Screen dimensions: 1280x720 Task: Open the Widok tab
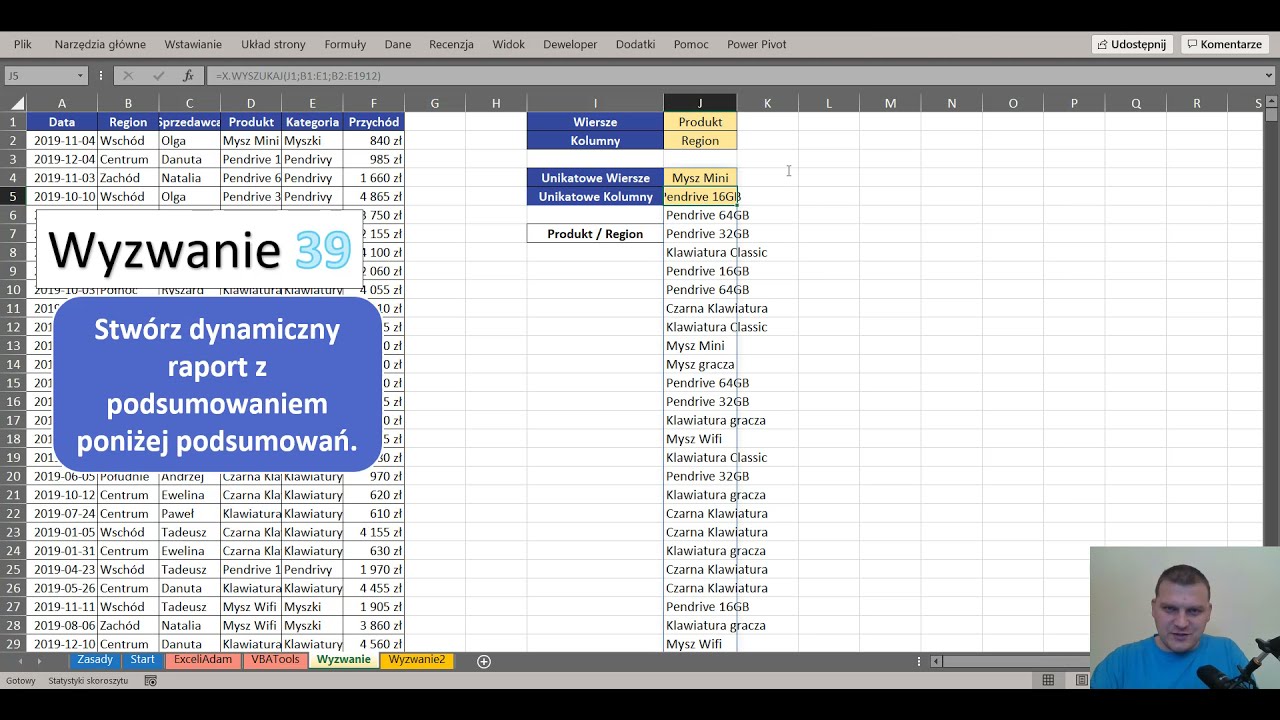(508, 44)
